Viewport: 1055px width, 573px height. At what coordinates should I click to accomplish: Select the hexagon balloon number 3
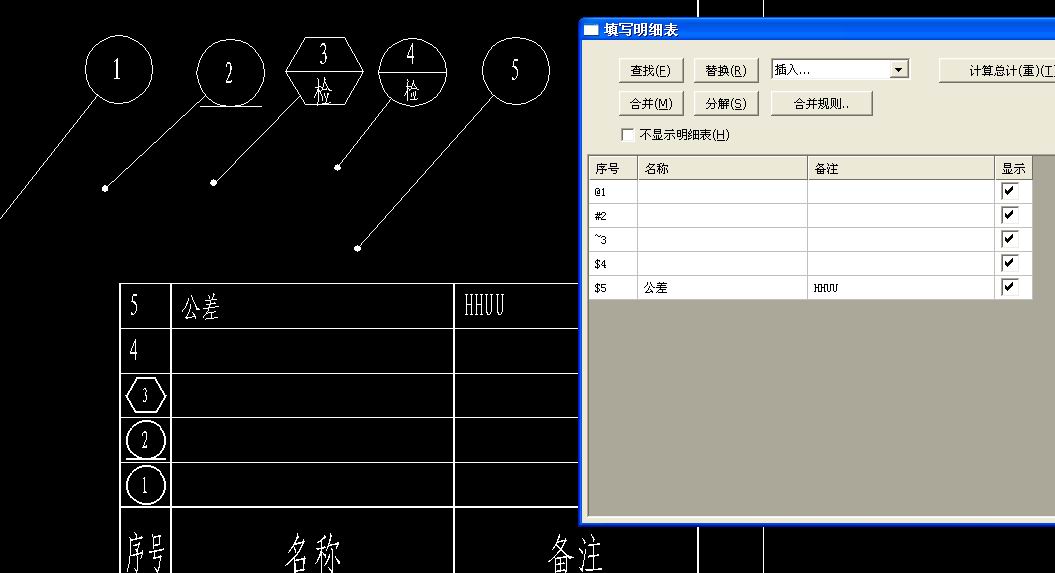click(x=323, y=71)
